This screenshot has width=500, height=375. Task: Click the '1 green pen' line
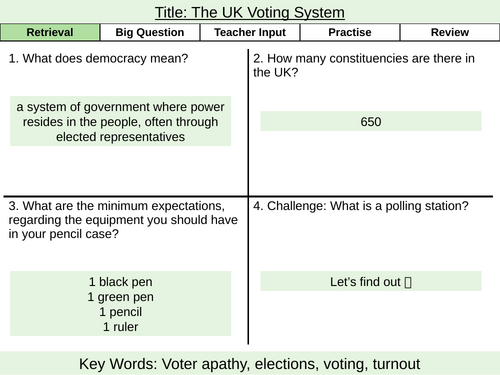[120, 297]
